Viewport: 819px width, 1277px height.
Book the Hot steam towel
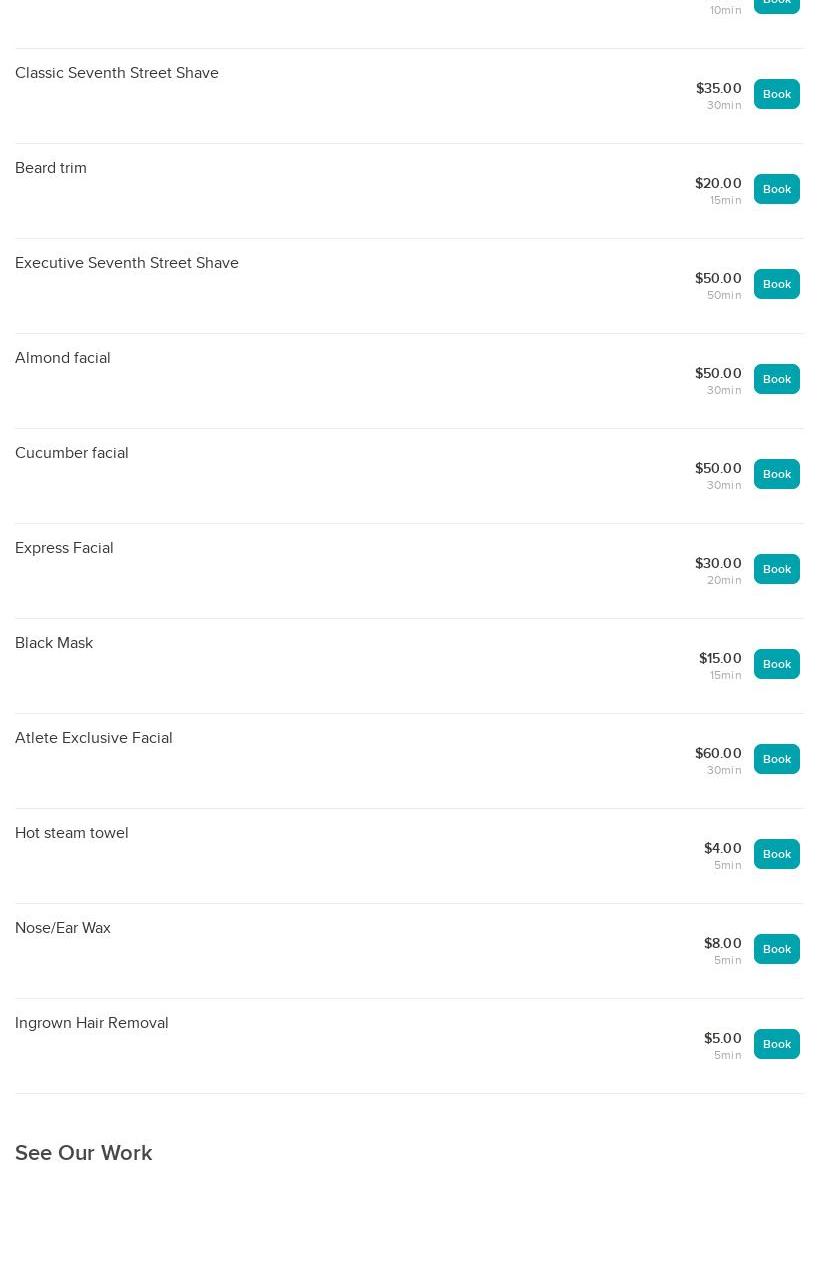coord(776,854)
